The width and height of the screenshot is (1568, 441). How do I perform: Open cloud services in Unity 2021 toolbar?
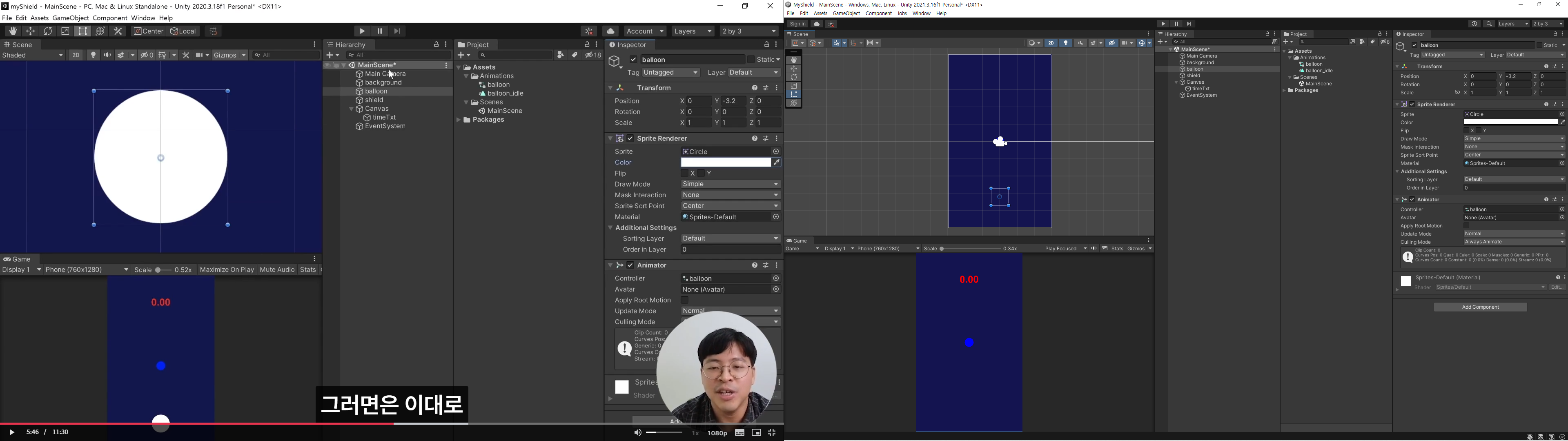817,24
